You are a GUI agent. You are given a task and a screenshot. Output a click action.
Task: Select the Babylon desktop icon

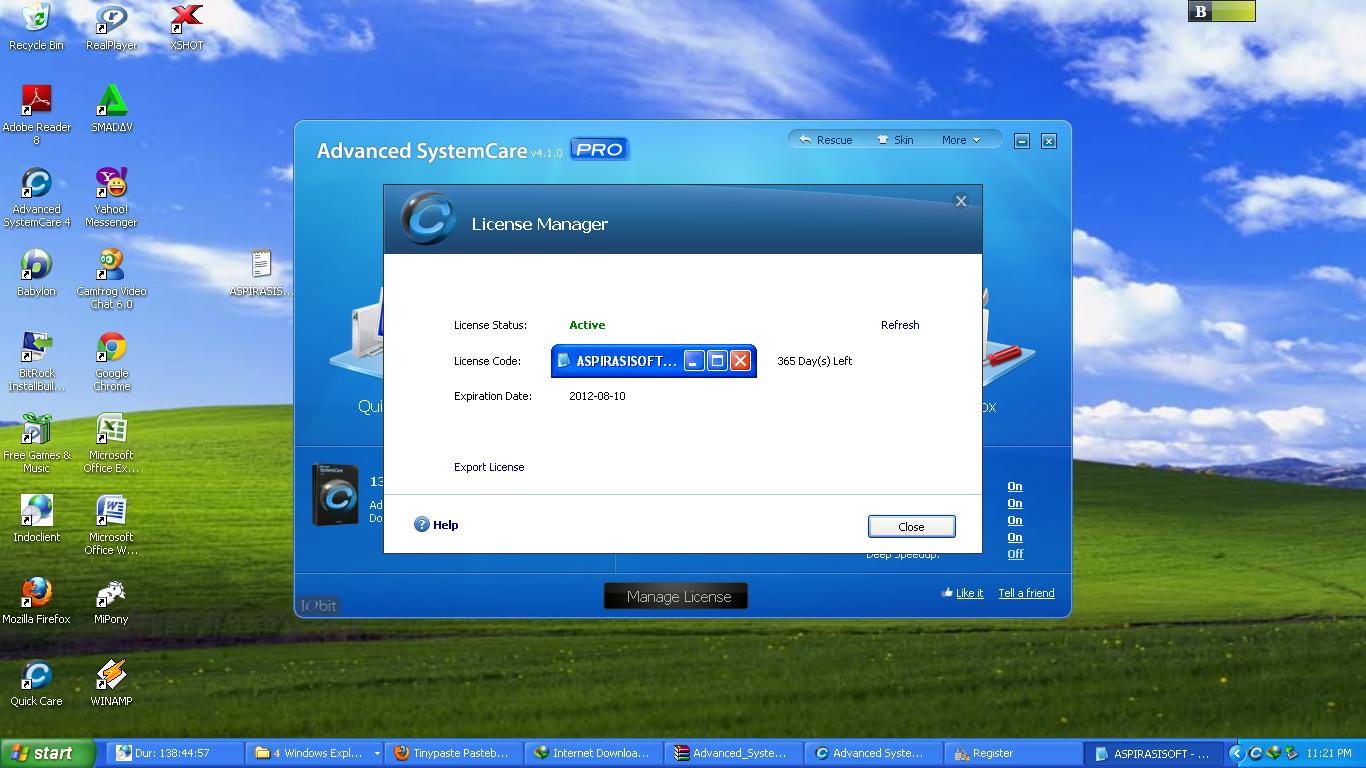(x=36, y=273)
